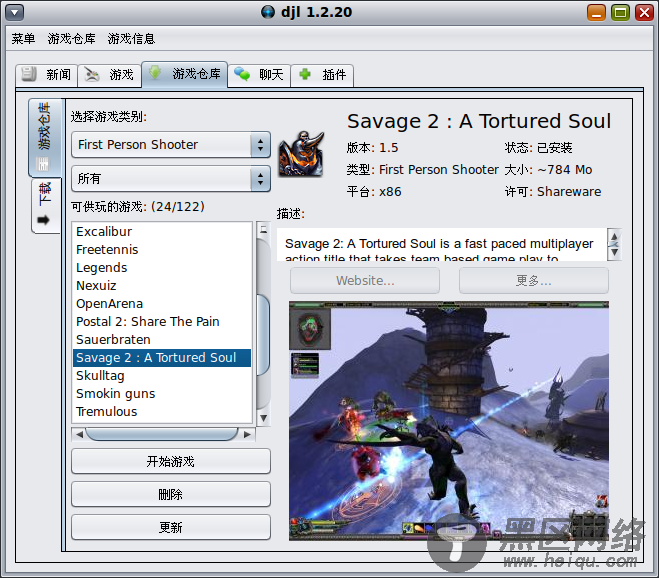Click the horizontal scrollbar left arrow

coord(79,435)
